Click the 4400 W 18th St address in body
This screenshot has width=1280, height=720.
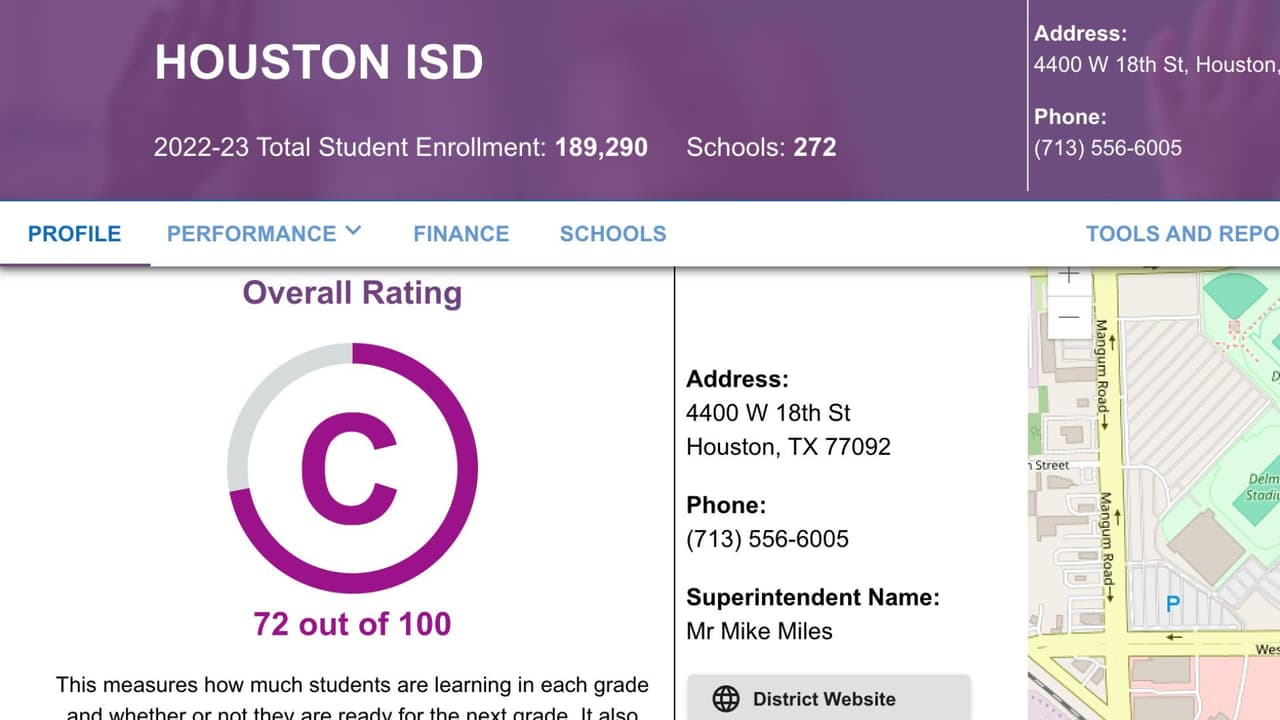[768, 413]
